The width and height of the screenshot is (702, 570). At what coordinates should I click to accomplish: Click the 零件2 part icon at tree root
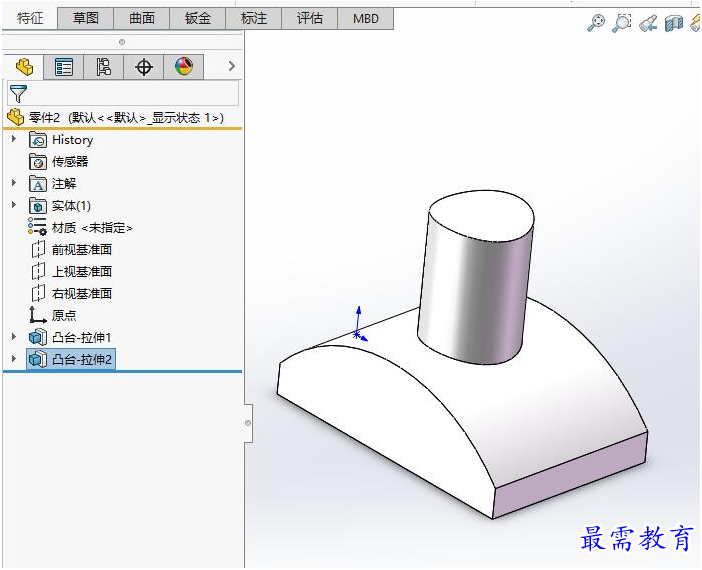pyautogui.click(x=16, y=117)
